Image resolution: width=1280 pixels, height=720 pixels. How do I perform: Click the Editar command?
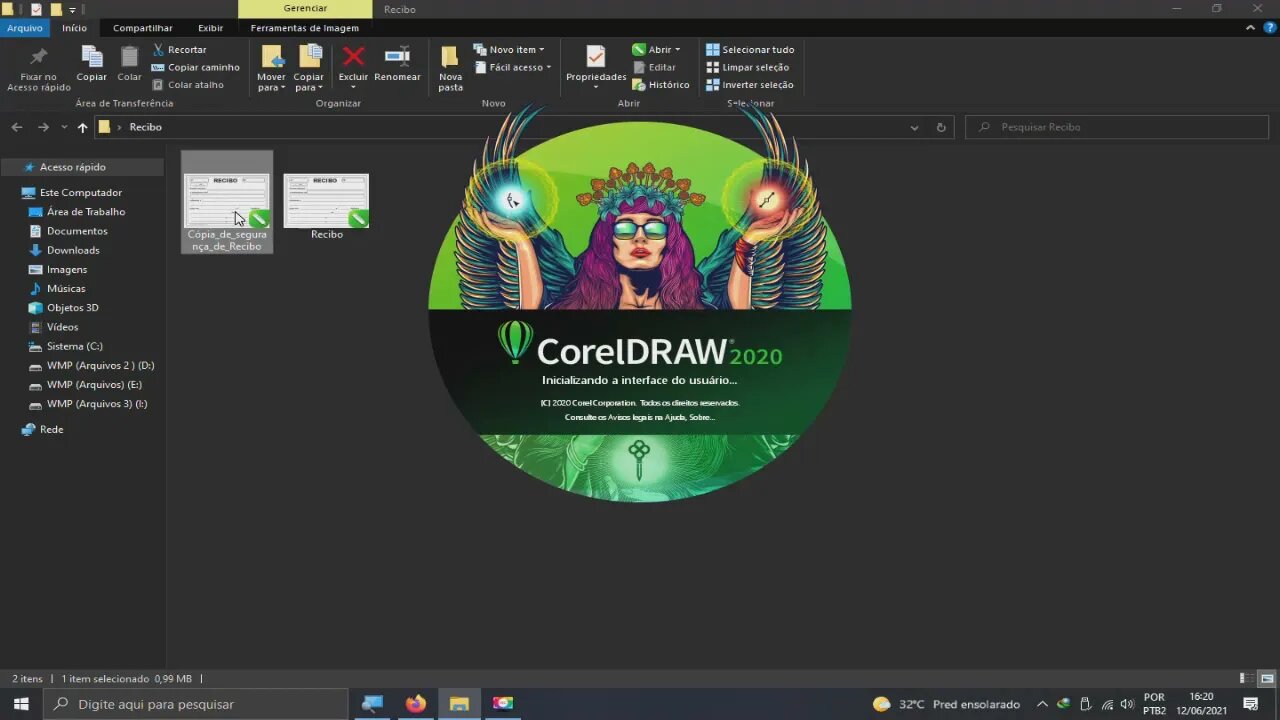(x=654, y=67)
